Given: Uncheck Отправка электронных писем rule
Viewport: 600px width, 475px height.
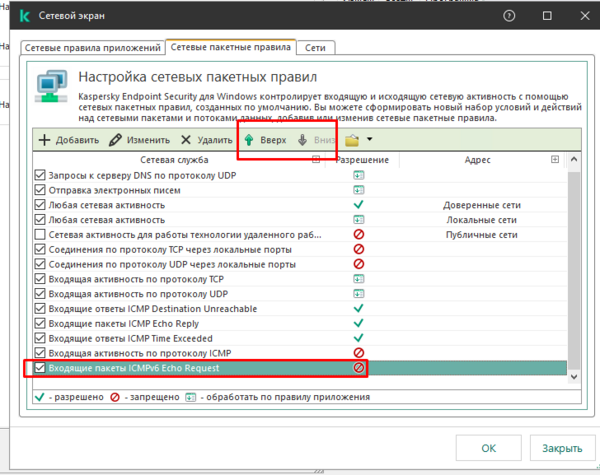Looking at the screenshot, I should click(40, 190).
